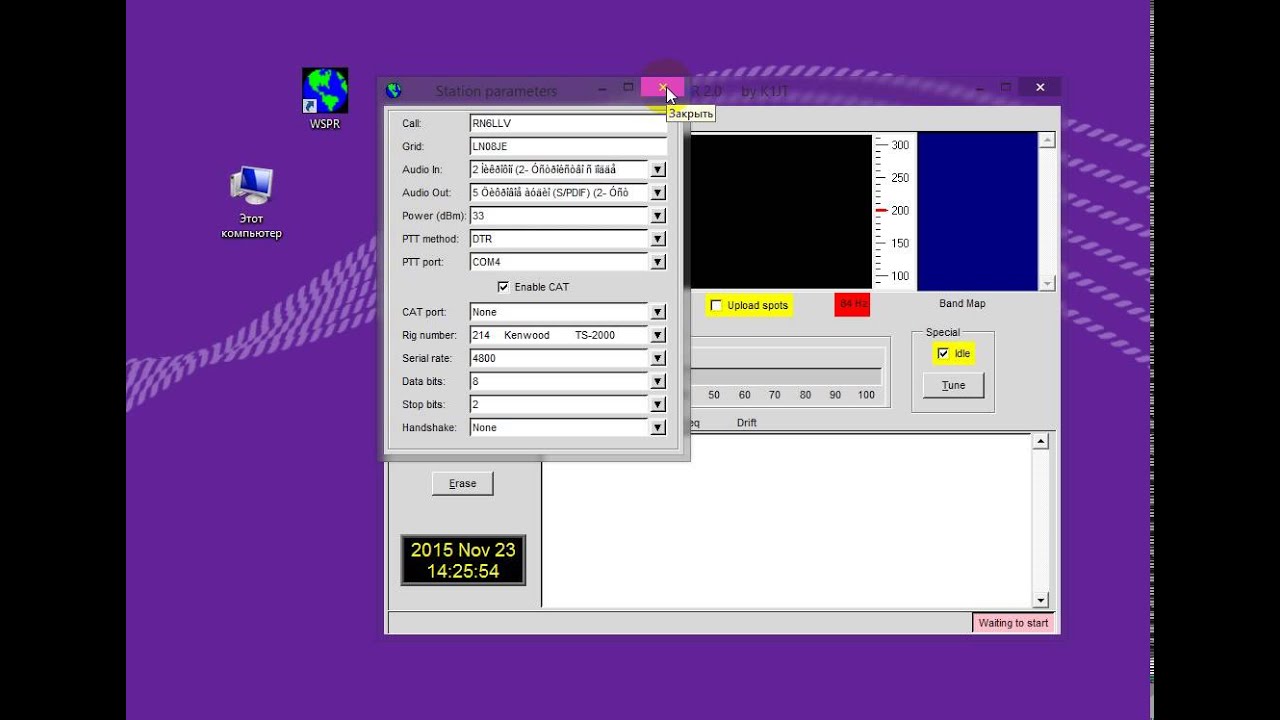Open the Serial rate dropdown
This screenshot has height=720, width=1280.
[658, 358]
